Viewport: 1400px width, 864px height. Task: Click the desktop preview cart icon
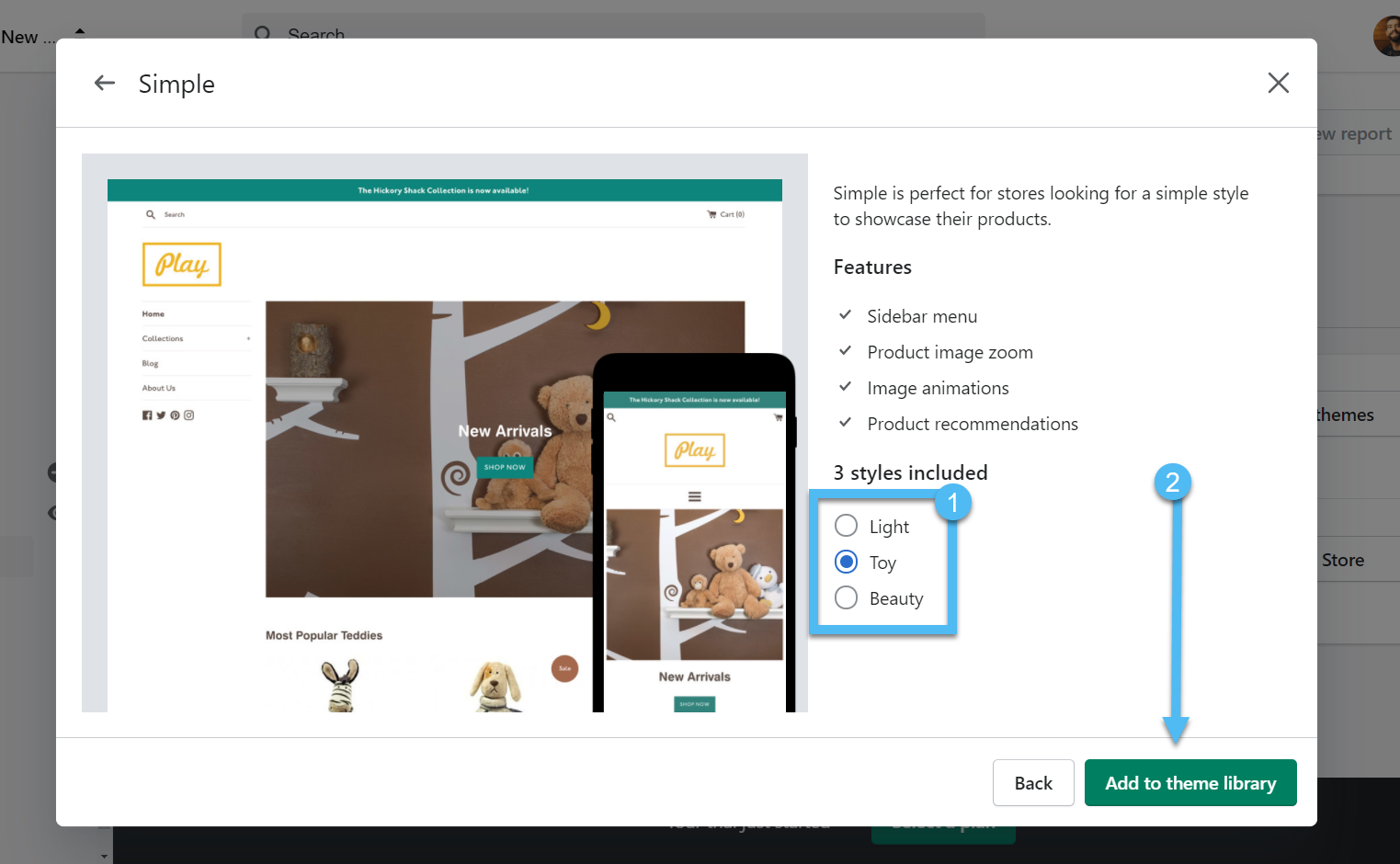coord(711,214)
